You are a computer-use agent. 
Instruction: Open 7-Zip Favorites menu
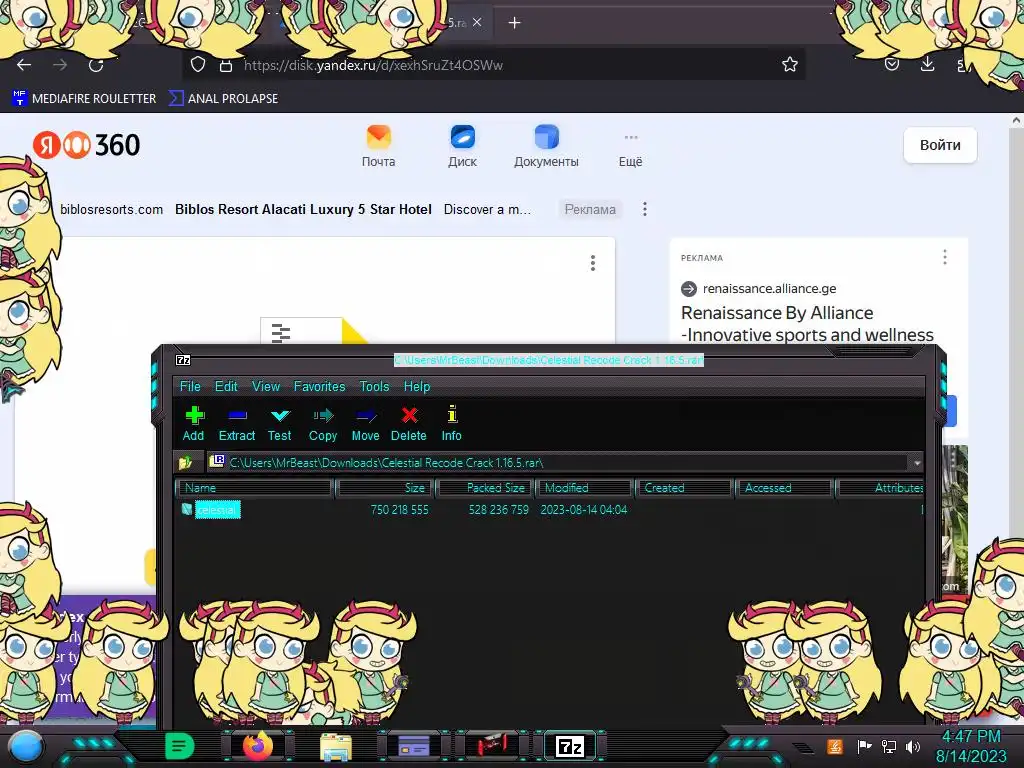click(x=319, y=387)
